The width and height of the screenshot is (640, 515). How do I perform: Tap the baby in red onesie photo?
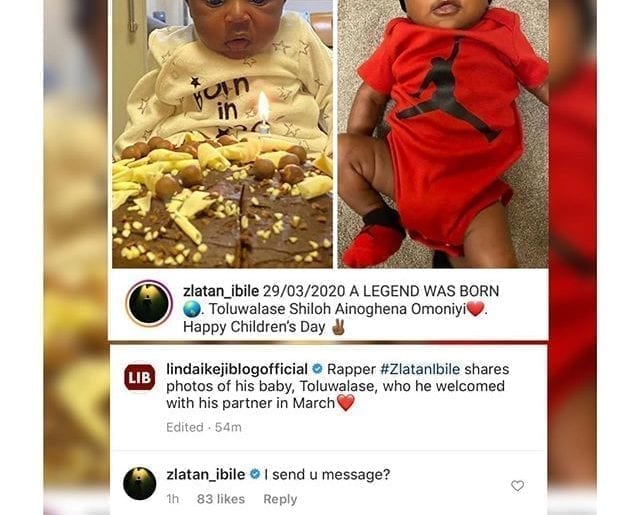click(442, 134)
